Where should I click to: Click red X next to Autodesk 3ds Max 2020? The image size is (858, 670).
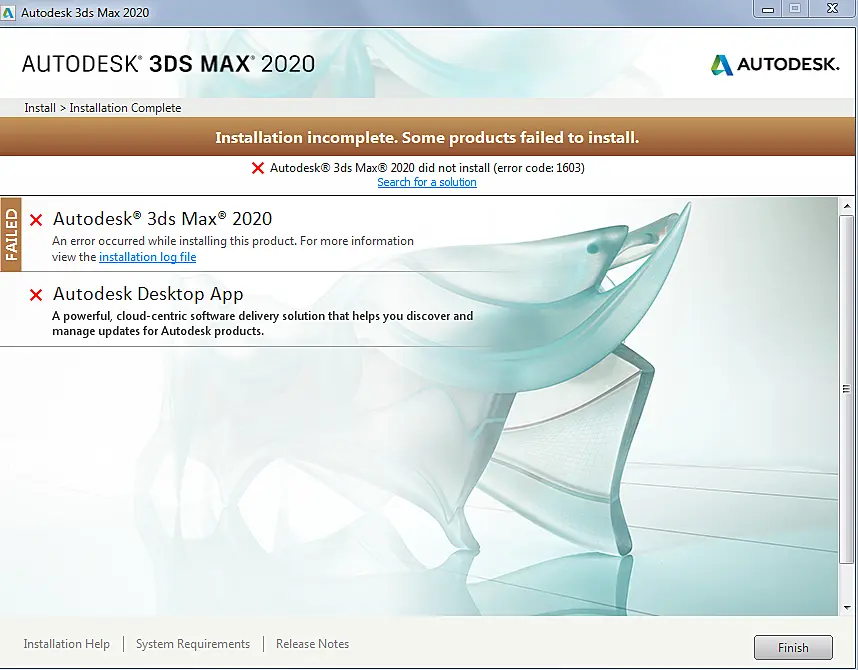(x=36, y=220)
